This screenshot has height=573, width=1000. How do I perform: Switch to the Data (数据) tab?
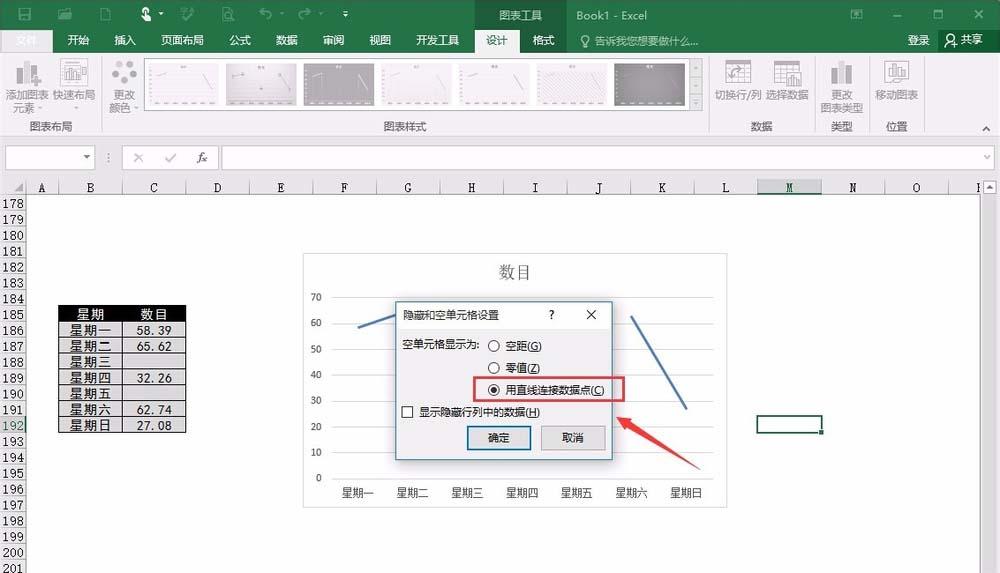click(x=286, y=40)
